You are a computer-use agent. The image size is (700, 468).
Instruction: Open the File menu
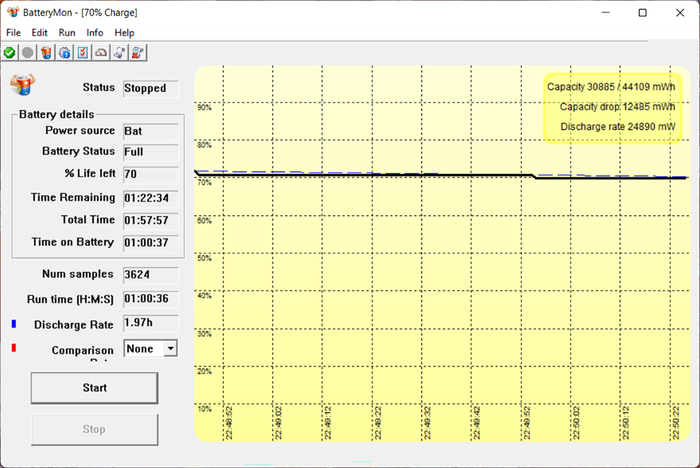(x=13, y=33)
